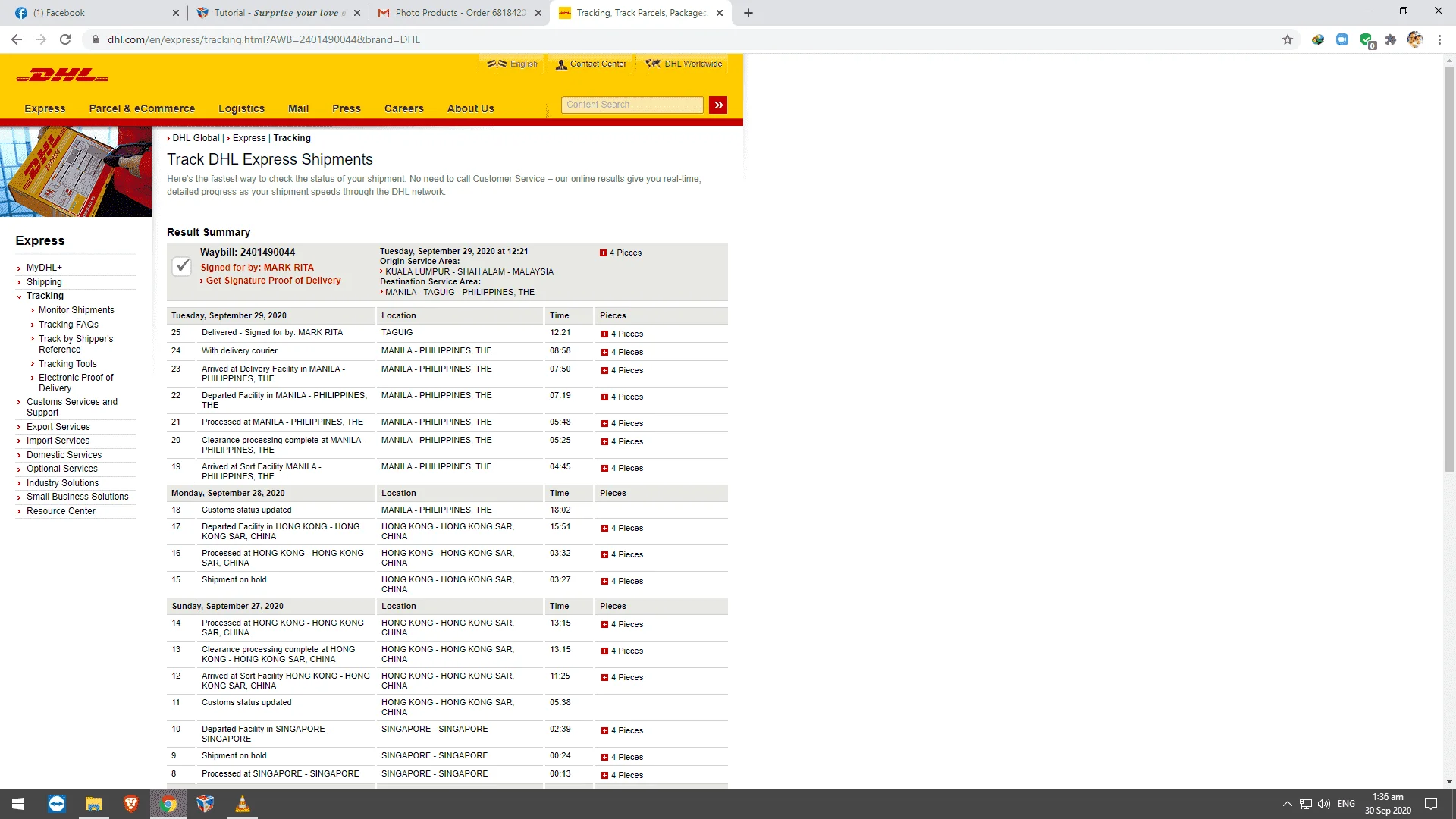
Task: Switch to the Facebook browser tab
Action: pos(94,13)
